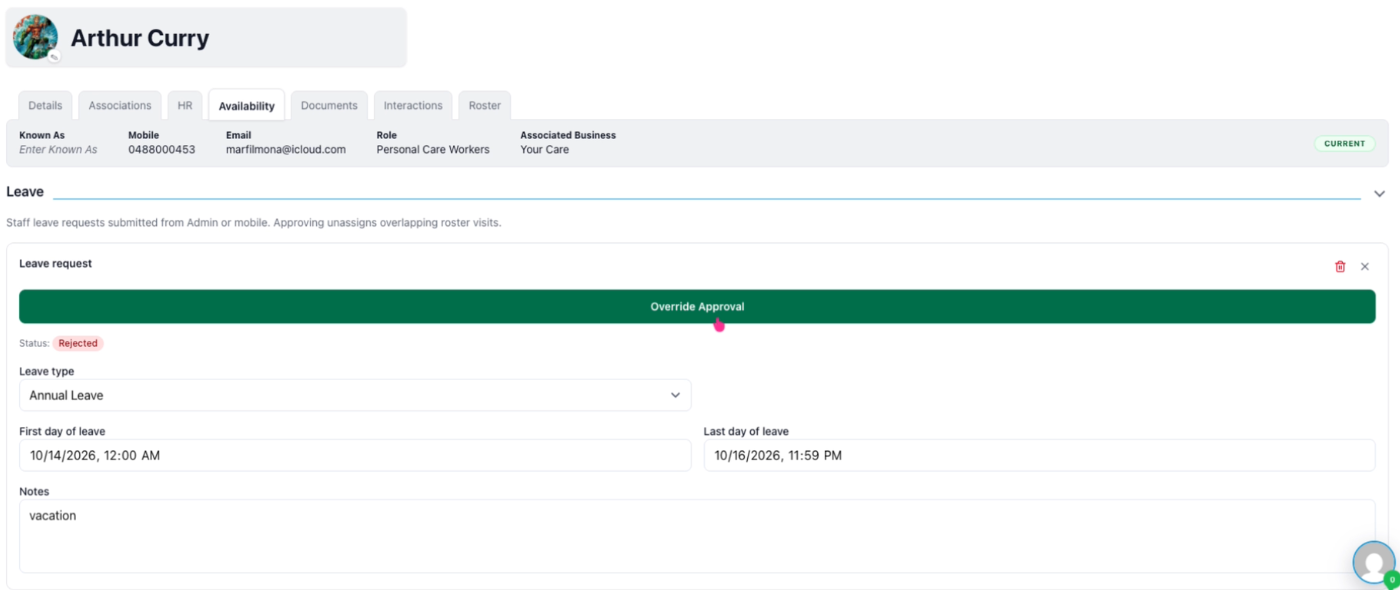Click the Enter Known As placeholder
This screenshot has height=590, width=1400.
click(58, 150)
